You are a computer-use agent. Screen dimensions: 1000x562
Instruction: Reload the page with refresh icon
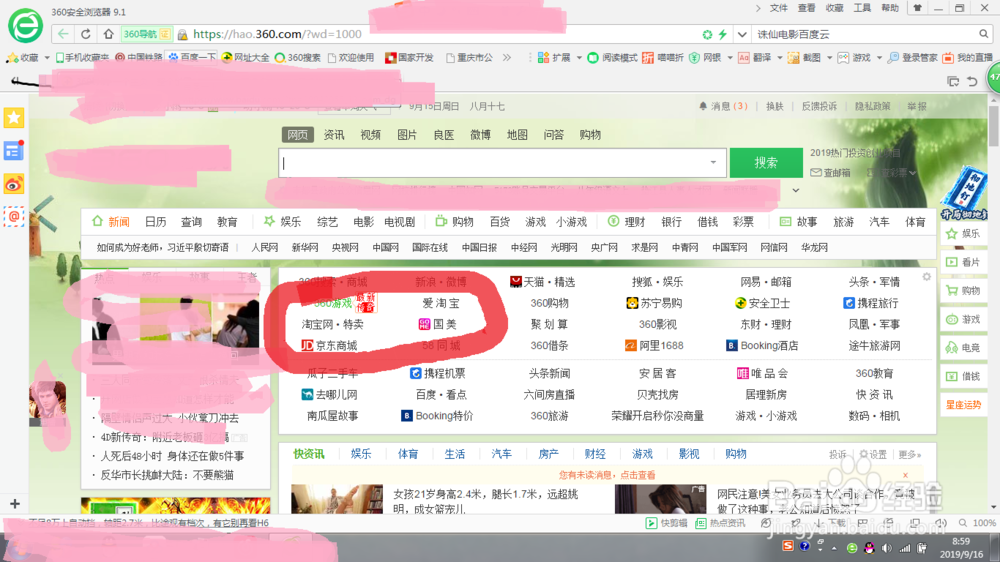click(85, 34)
